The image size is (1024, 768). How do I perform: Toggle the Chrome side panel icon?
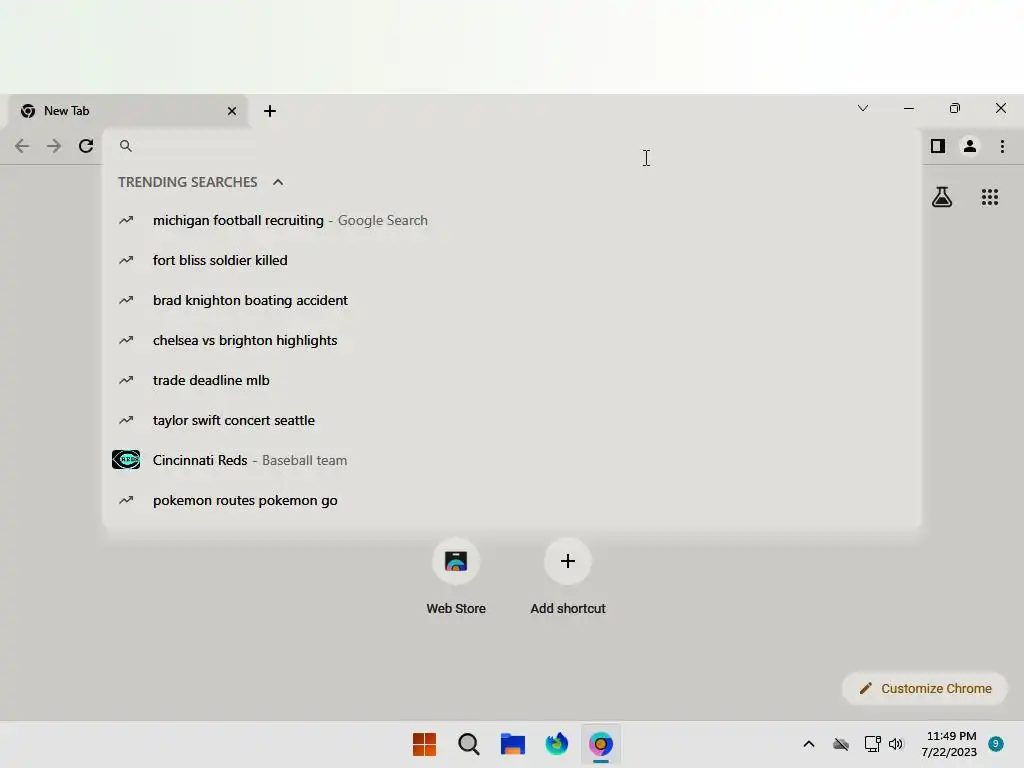[938, 146]
